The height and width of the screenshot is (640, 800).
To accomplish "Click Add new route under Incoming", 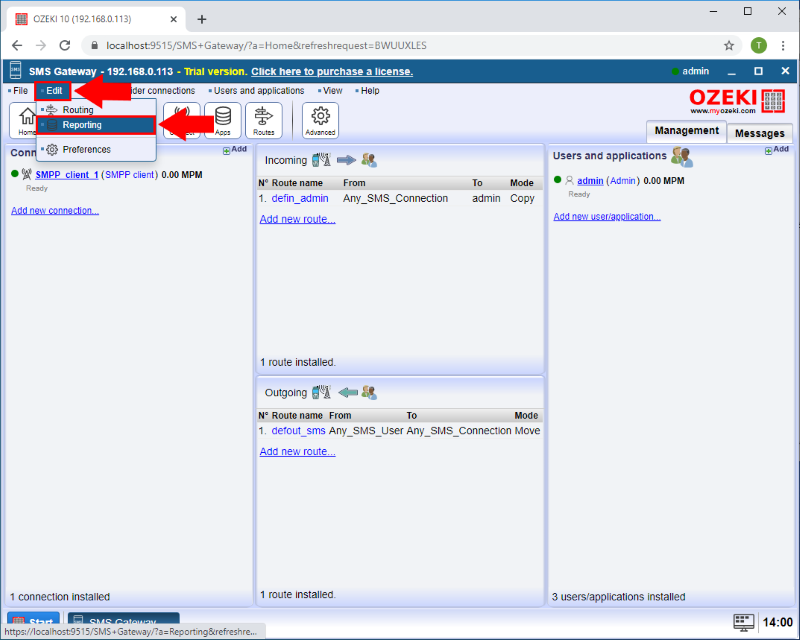I will 297,219.
